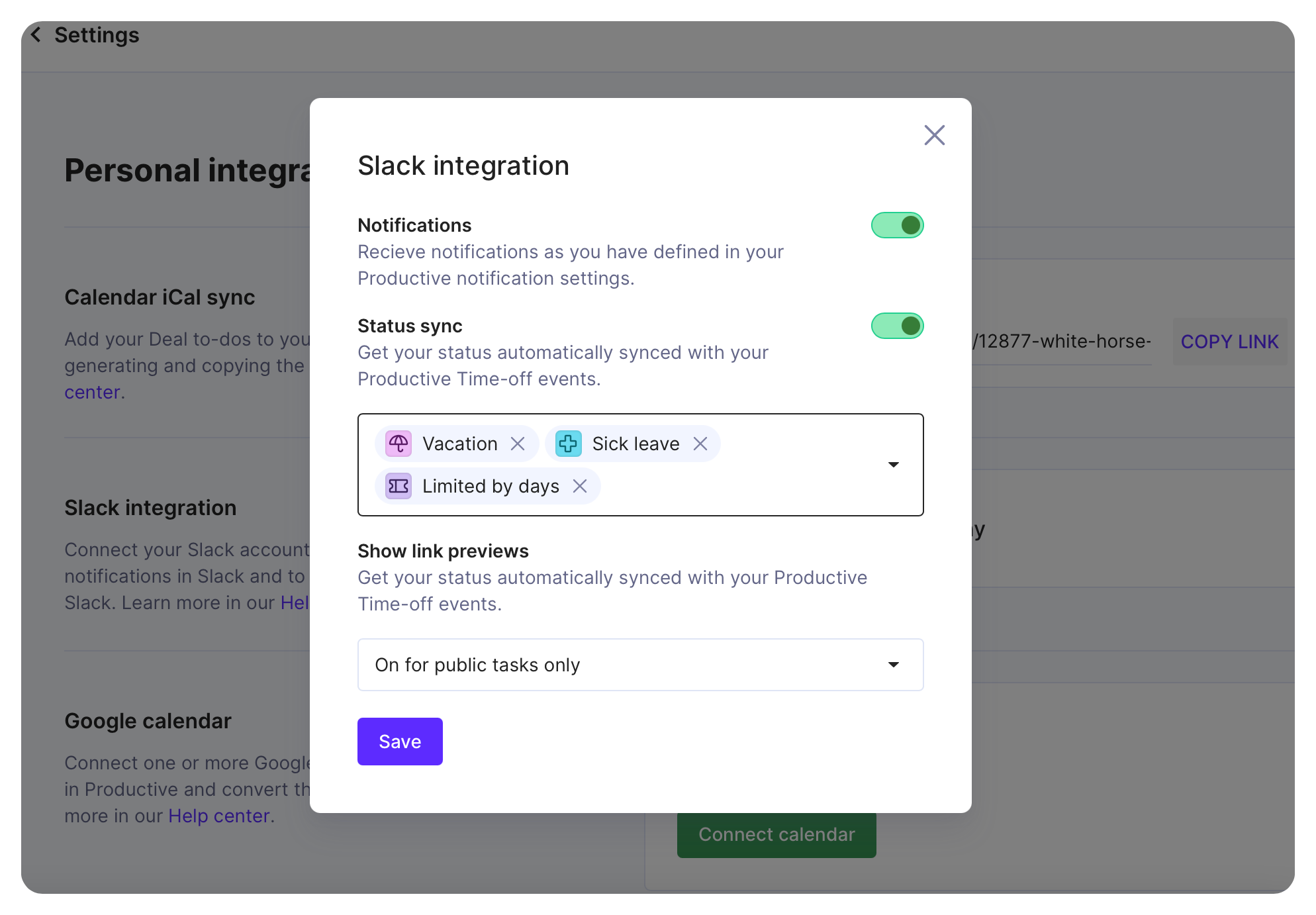1316x915 pixels.
Task: Click Slack integration heading in background page
Action: point(150,508)
